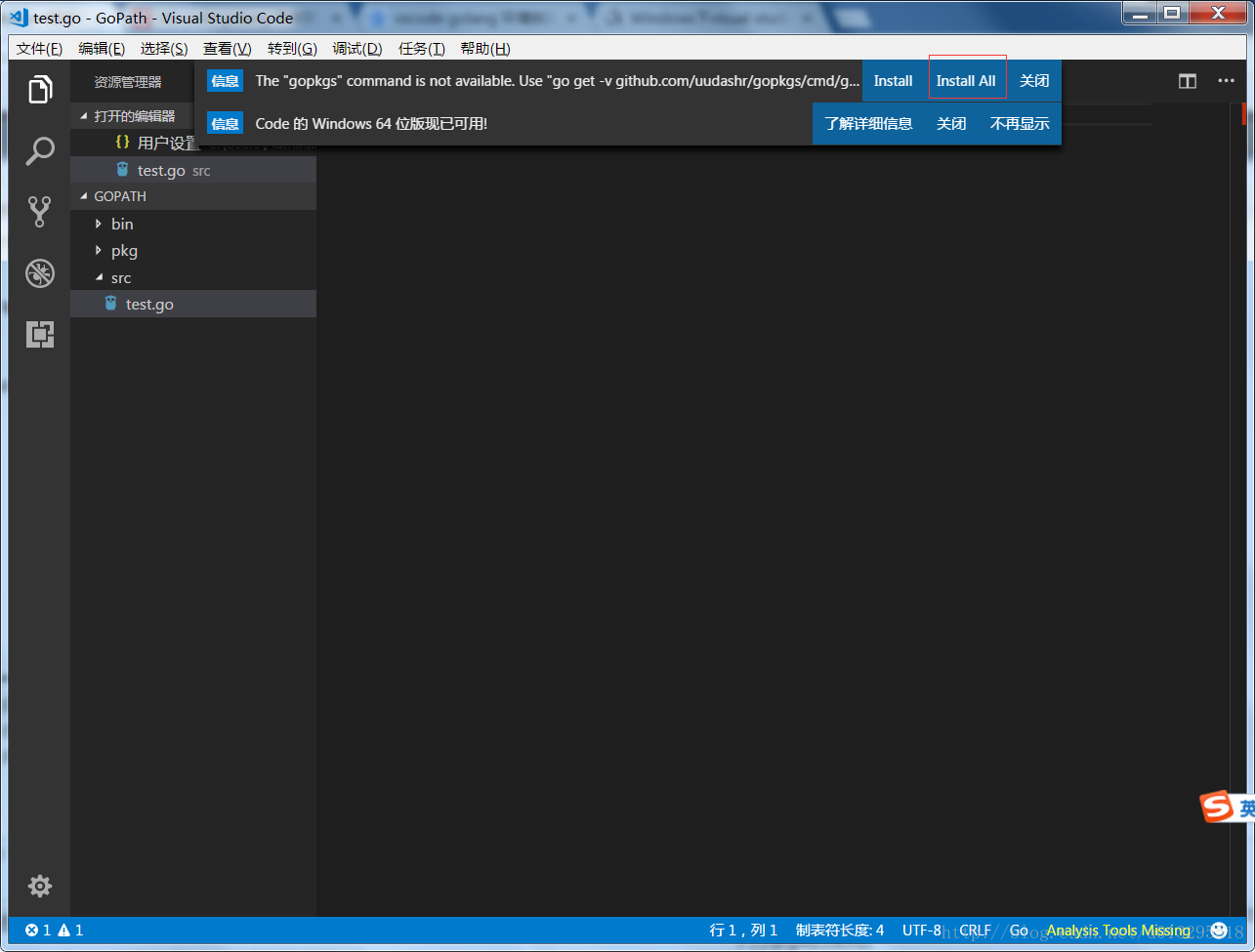
Task: Collapse the src folder
Action: coord(98,278)
